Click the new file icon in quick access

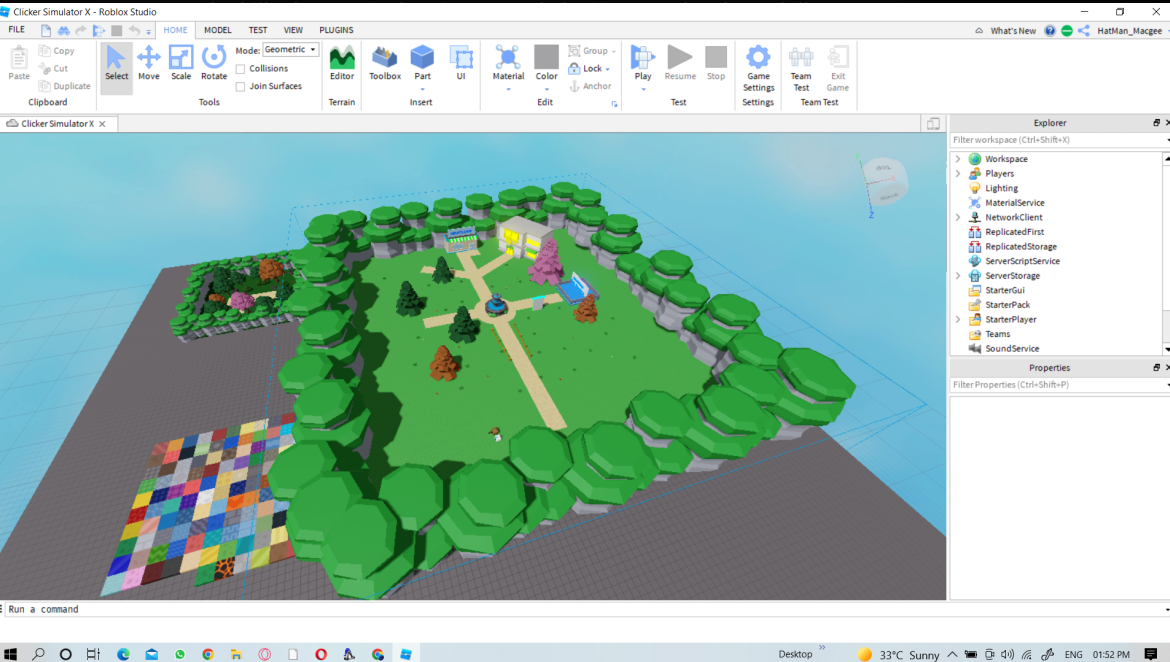coord(46,31)
